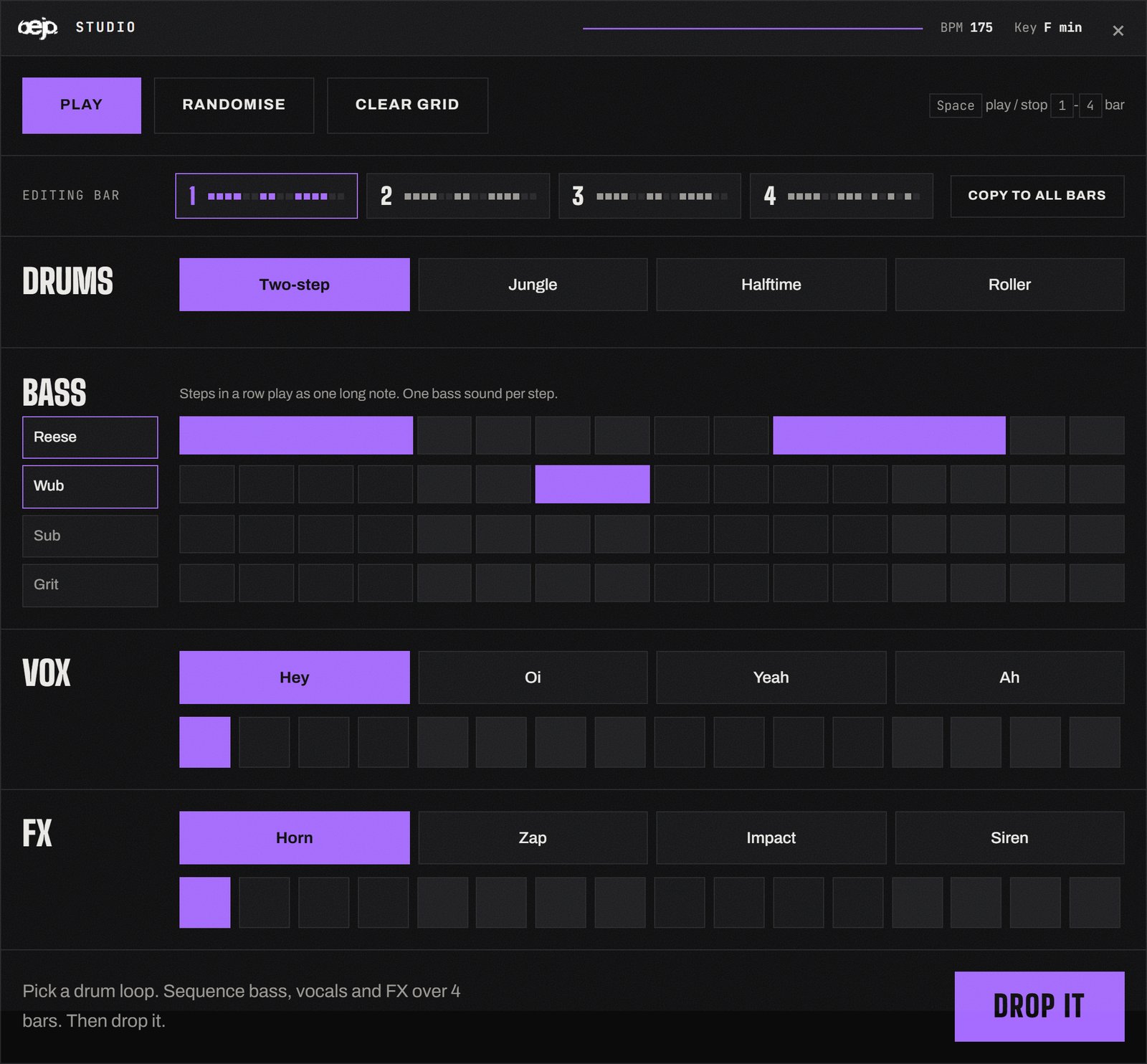
Task: Pick the Oi vocal sample
Action: pos(533,678)
